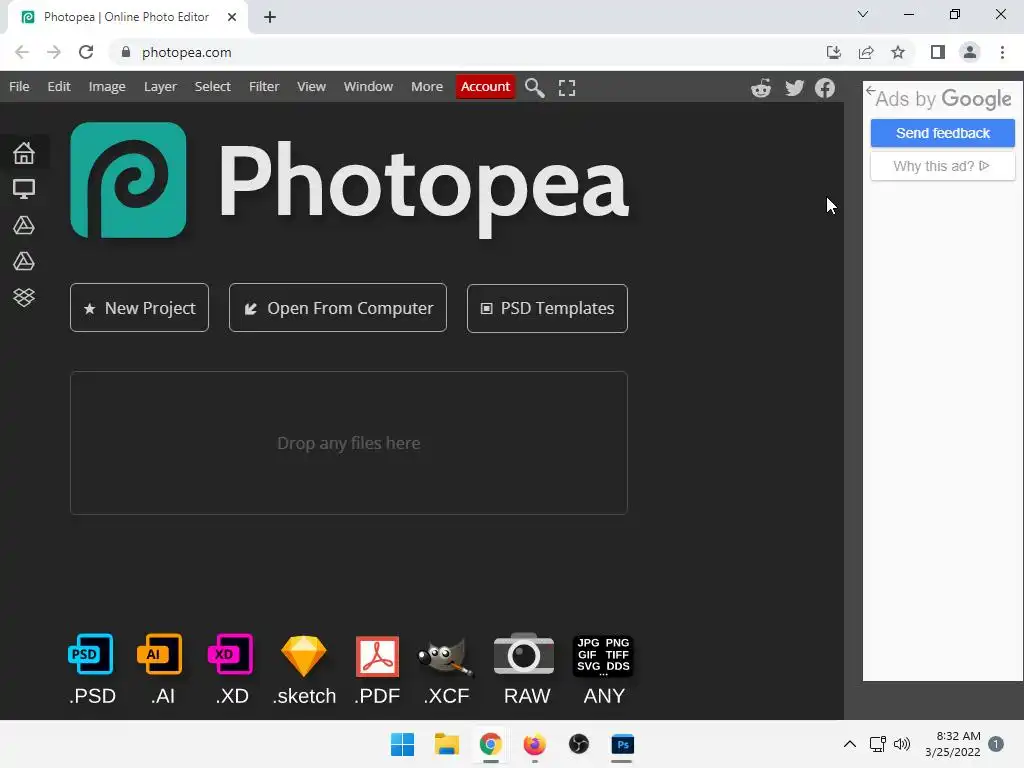Open File Explorer from taskbar

coord(447,744)
